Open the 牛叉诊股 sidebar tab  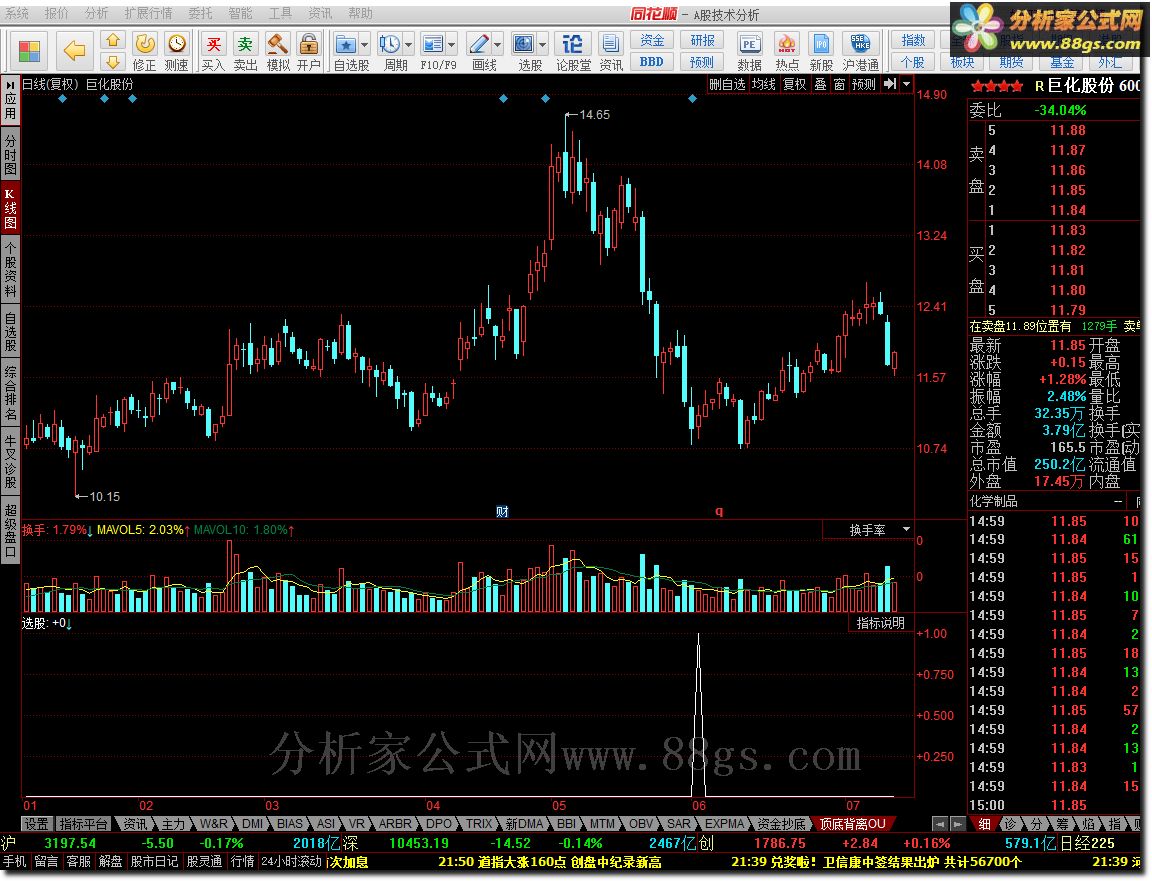point(10,462)
